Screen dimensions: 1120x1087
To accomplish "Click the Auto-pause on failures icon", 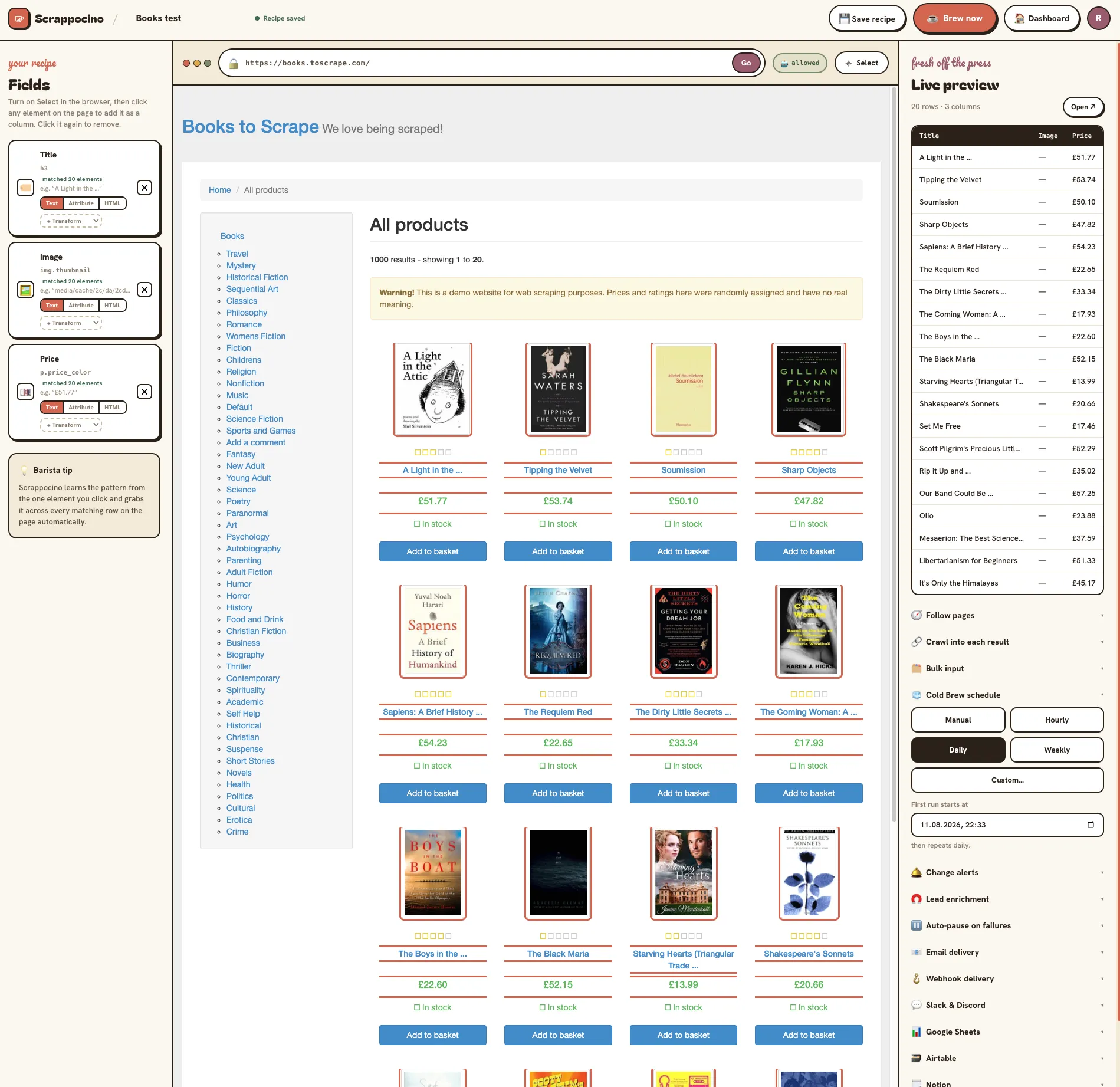I will tap(917, 925).
